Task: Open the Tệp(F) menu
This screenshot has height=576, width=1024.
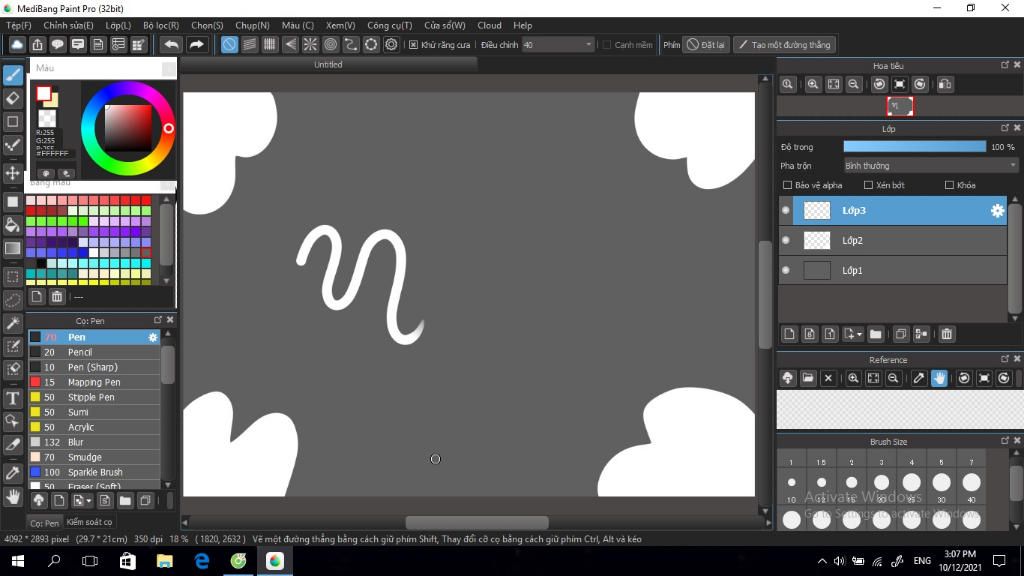Action: click(x=18, y=25)
